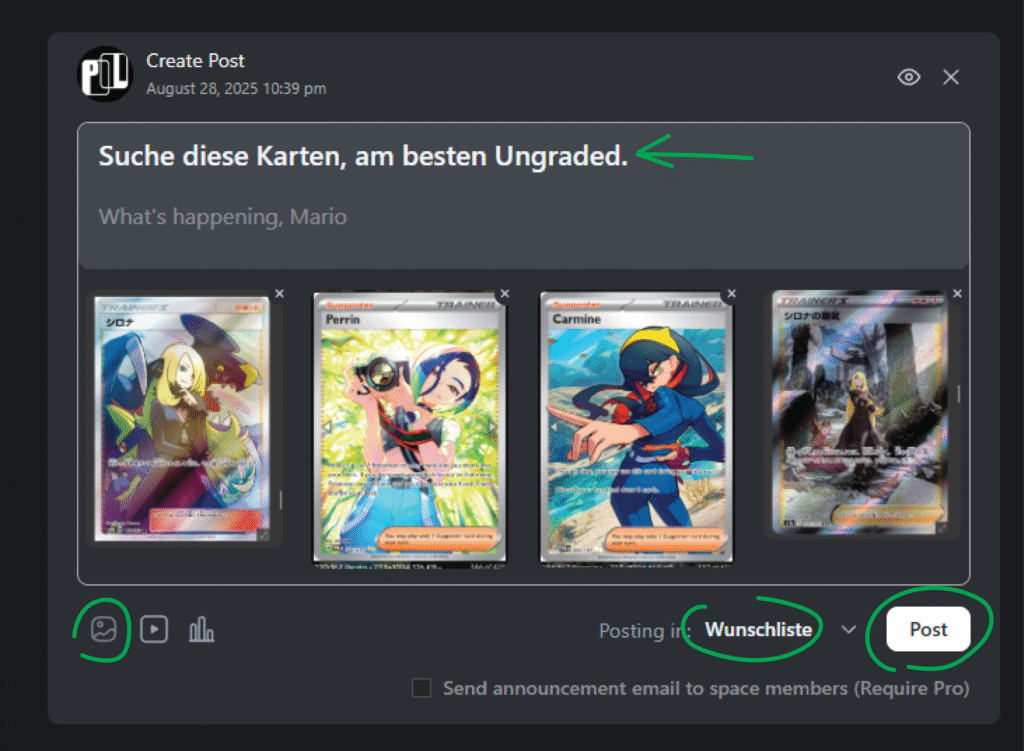Click the add video icon
The image size is (1024, 751).
[154, 630]
